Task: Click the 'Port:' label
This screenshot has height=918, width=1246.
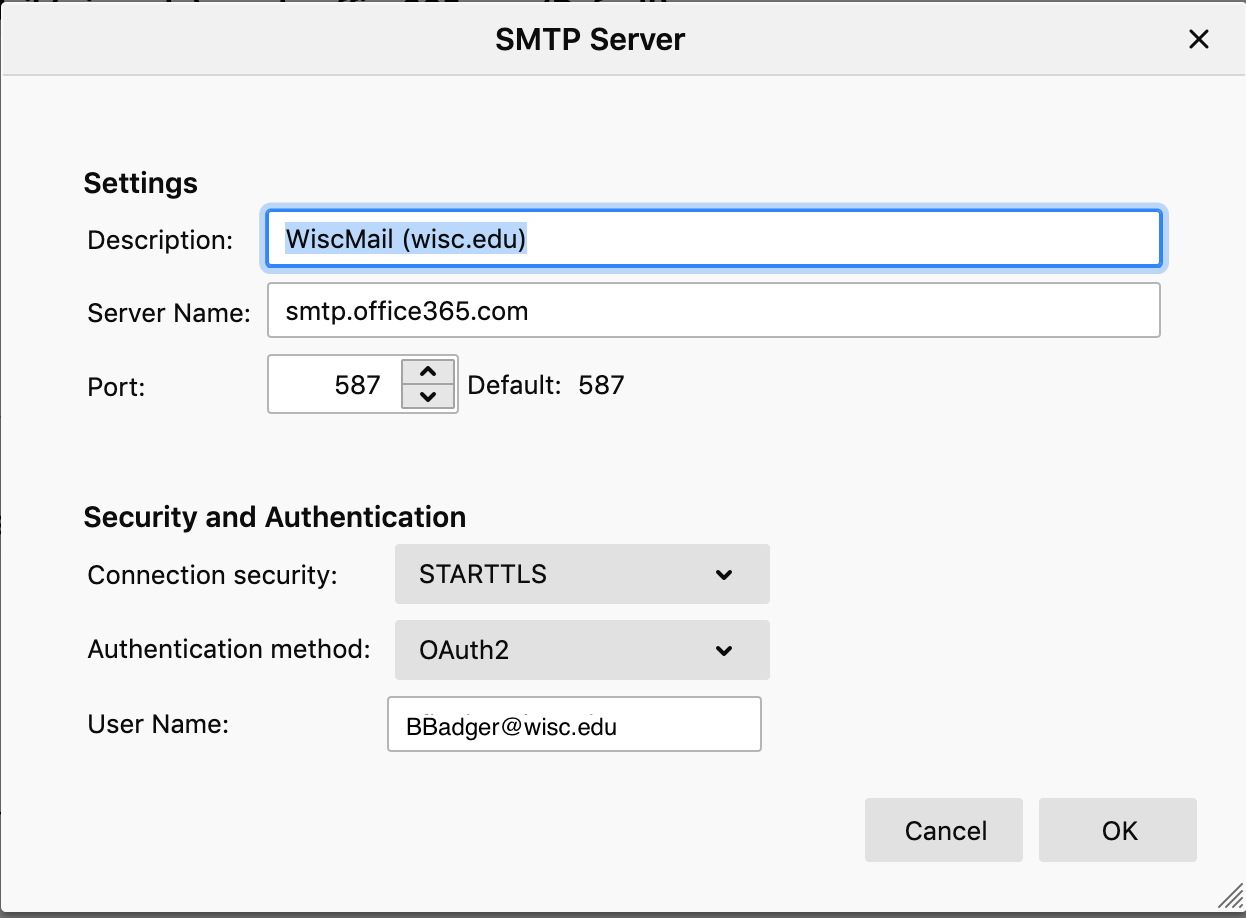Action: (117, 387)
